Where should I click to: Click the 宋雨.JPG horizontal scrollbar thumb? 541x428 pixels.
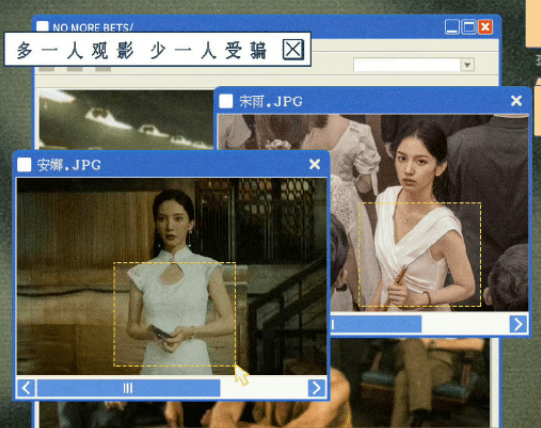pos(376,324)
